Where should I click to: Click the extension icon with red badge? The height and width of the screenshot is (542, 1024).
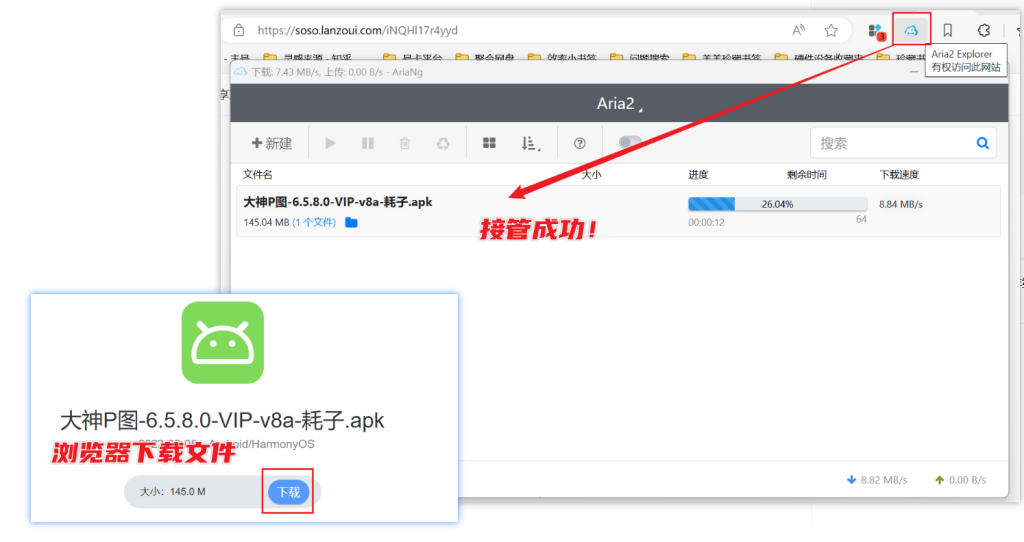[876, 31]
